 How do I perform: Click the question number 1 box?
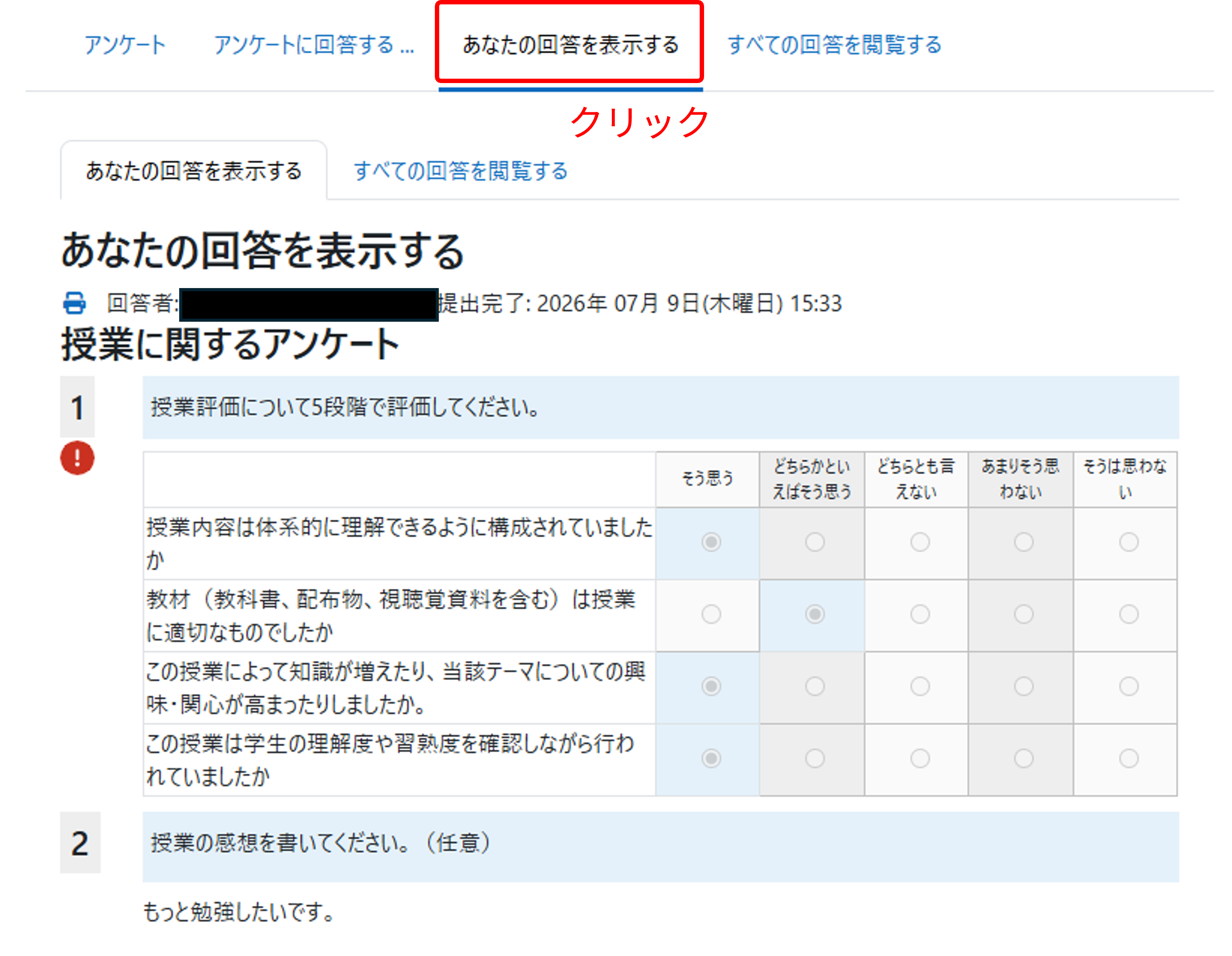77,407
